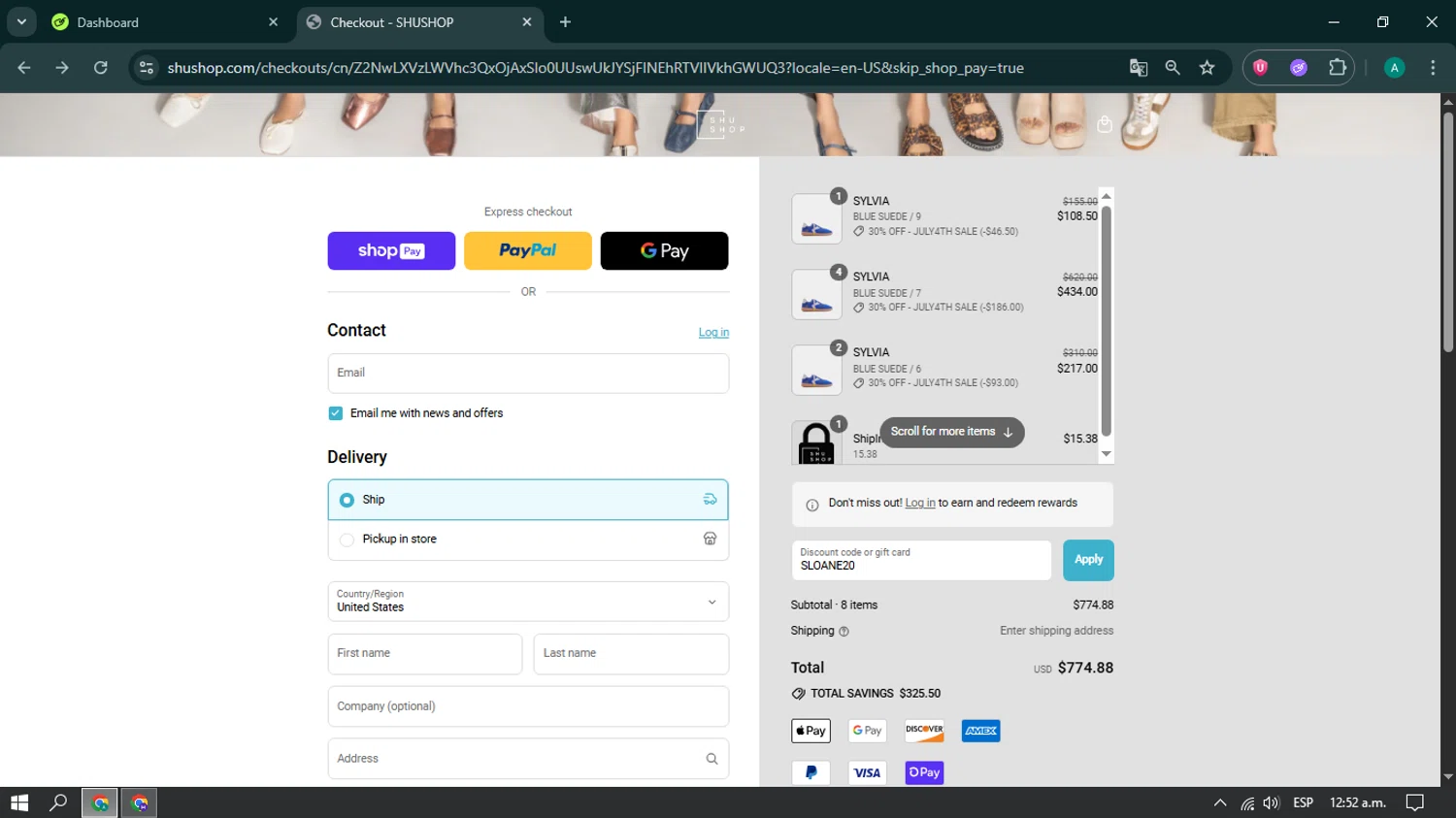Close the Checkout - SHUSHOP tab
Screen dimensions: 1456x818
point(527,22)
